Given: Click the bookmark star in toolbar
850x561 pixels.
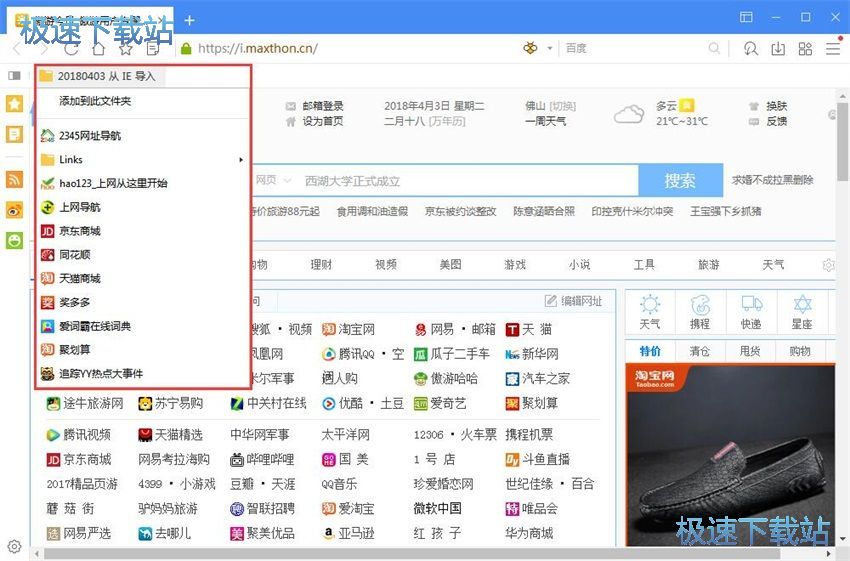Looking at the screenshot, I should pos(126,49).
